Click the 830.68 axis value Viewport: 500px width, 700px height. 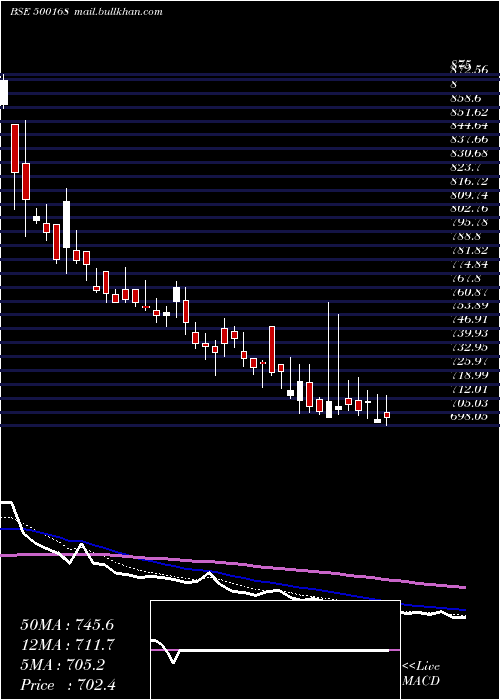pyautogui.click(x=469, y=154)
